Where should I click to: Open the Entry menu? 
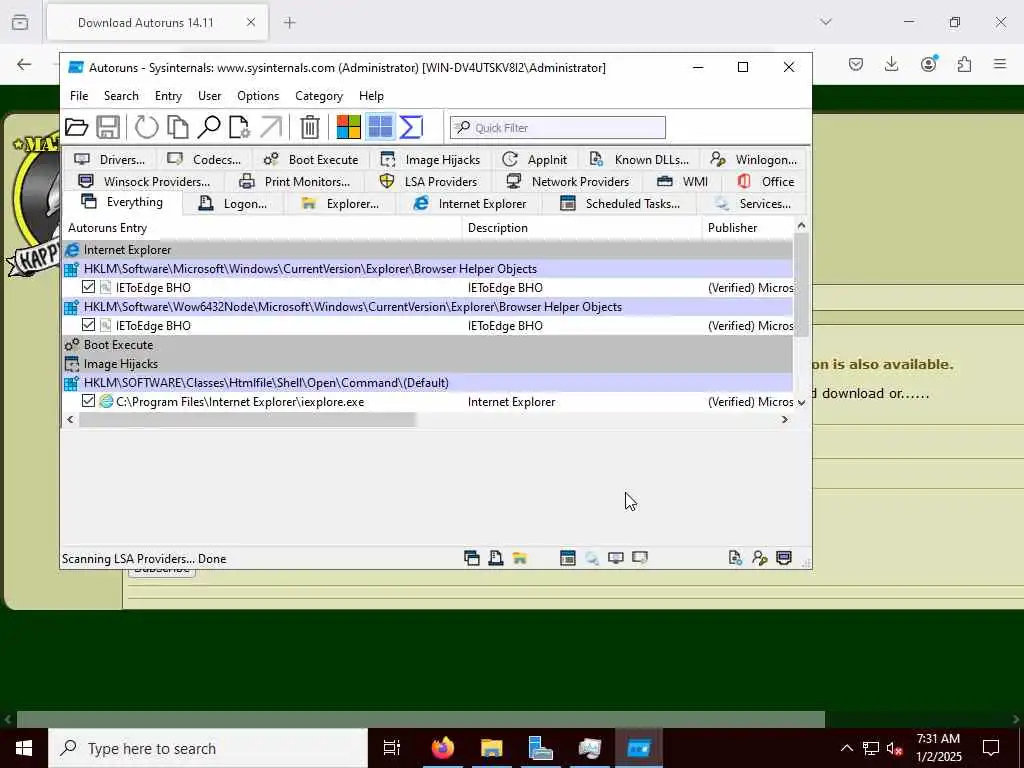(168, 96)
